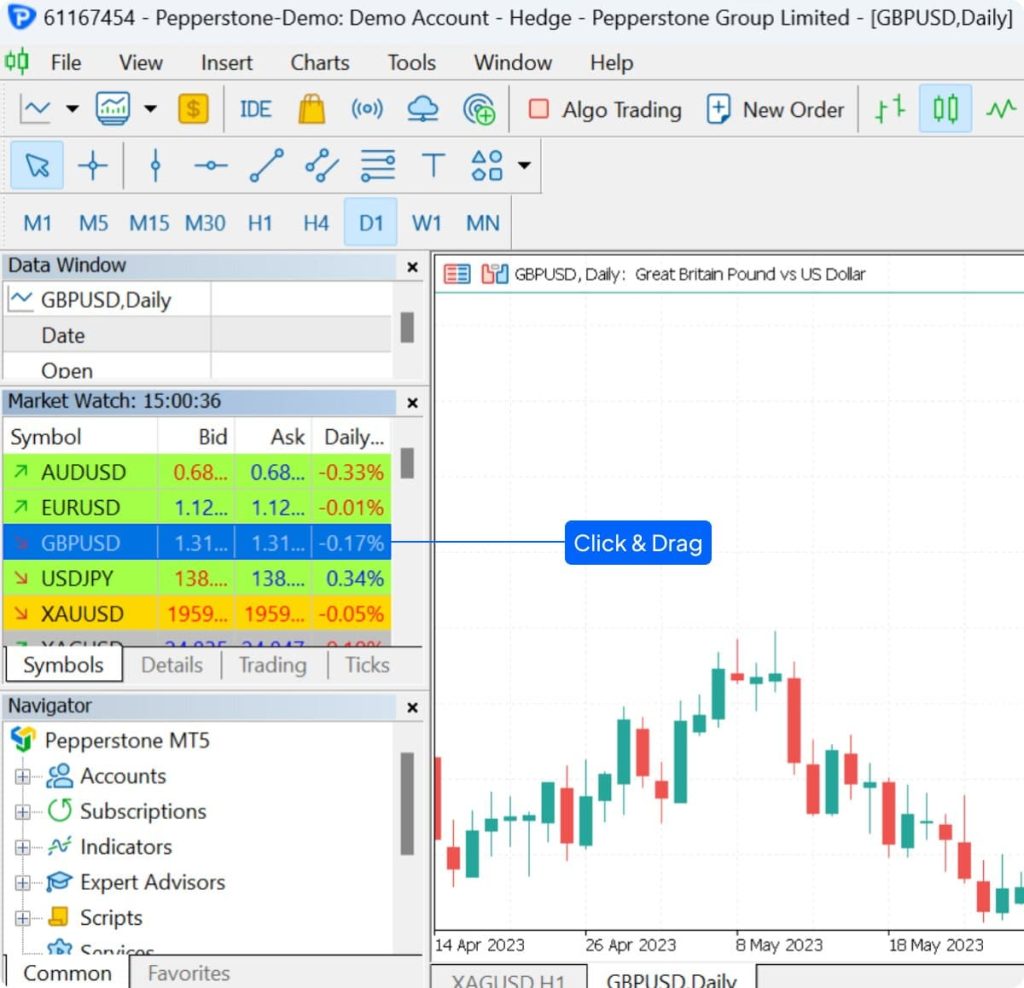Open the Market shopping bag icon

[x=312, y=109]
